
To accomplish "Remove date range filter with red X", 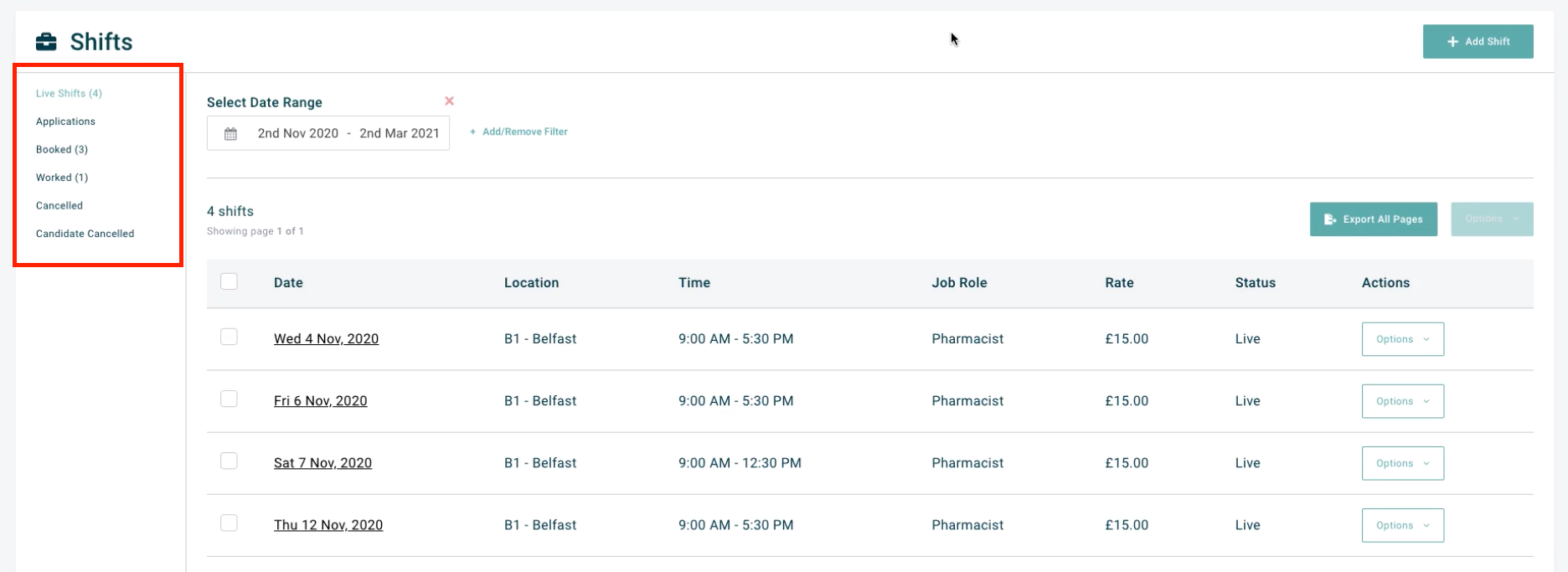I will pos(449,101).
